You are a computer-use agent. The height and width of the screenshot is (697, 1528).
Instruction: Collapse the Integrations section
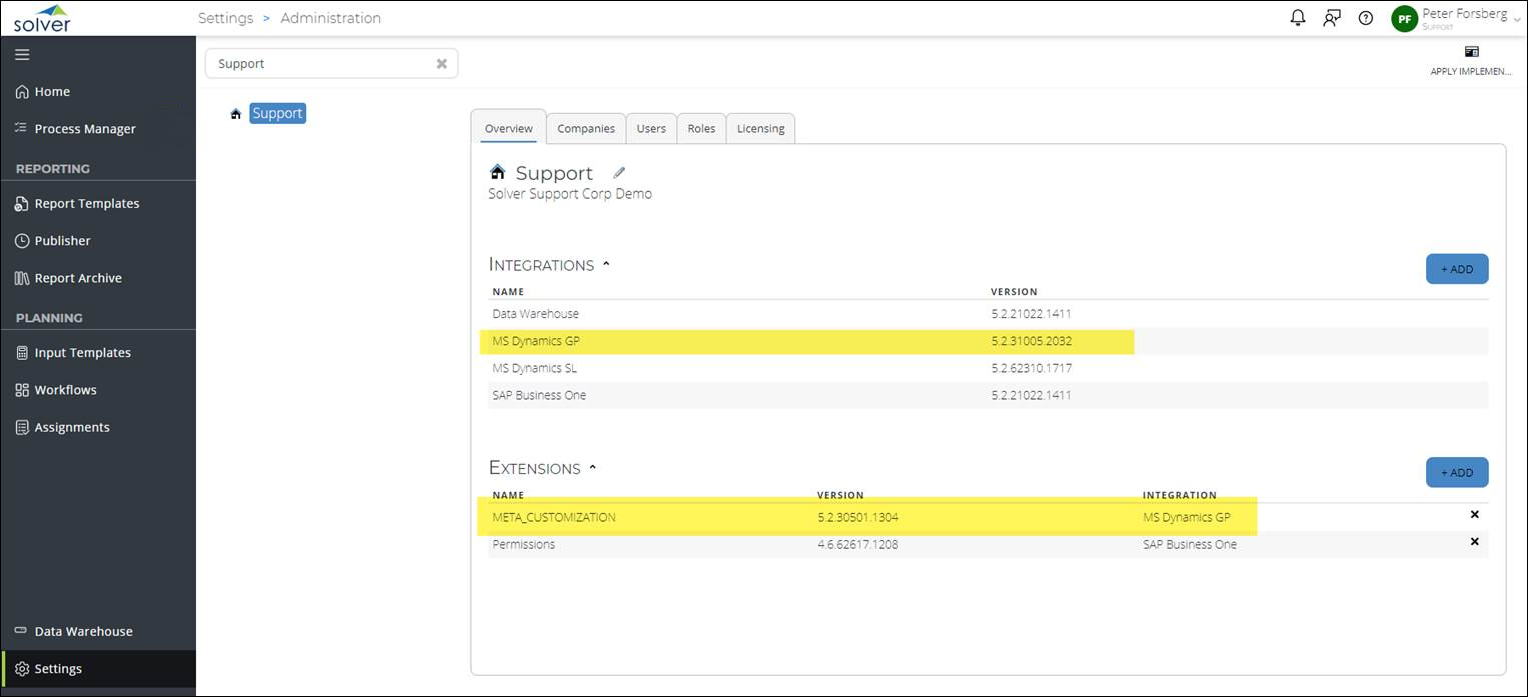(607, 262)
